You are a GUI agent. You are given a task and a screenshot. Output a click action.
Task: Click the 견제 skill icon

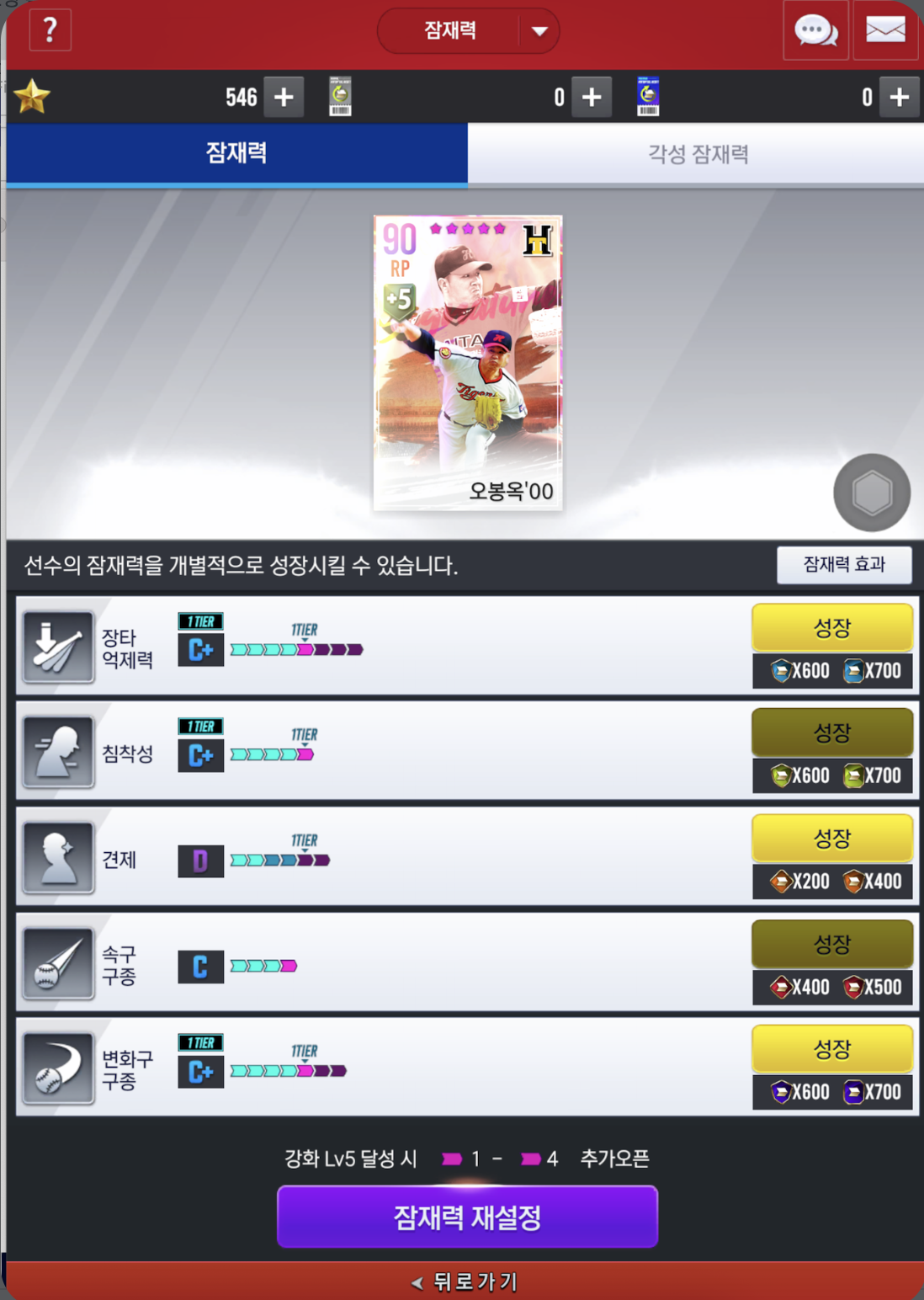[x=58, y=857]
